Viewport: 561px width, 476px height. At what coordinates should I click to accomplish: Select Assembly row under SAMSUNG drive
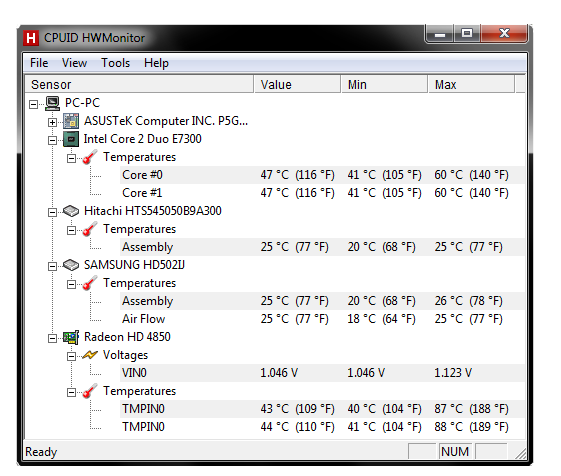coord(322,301)
